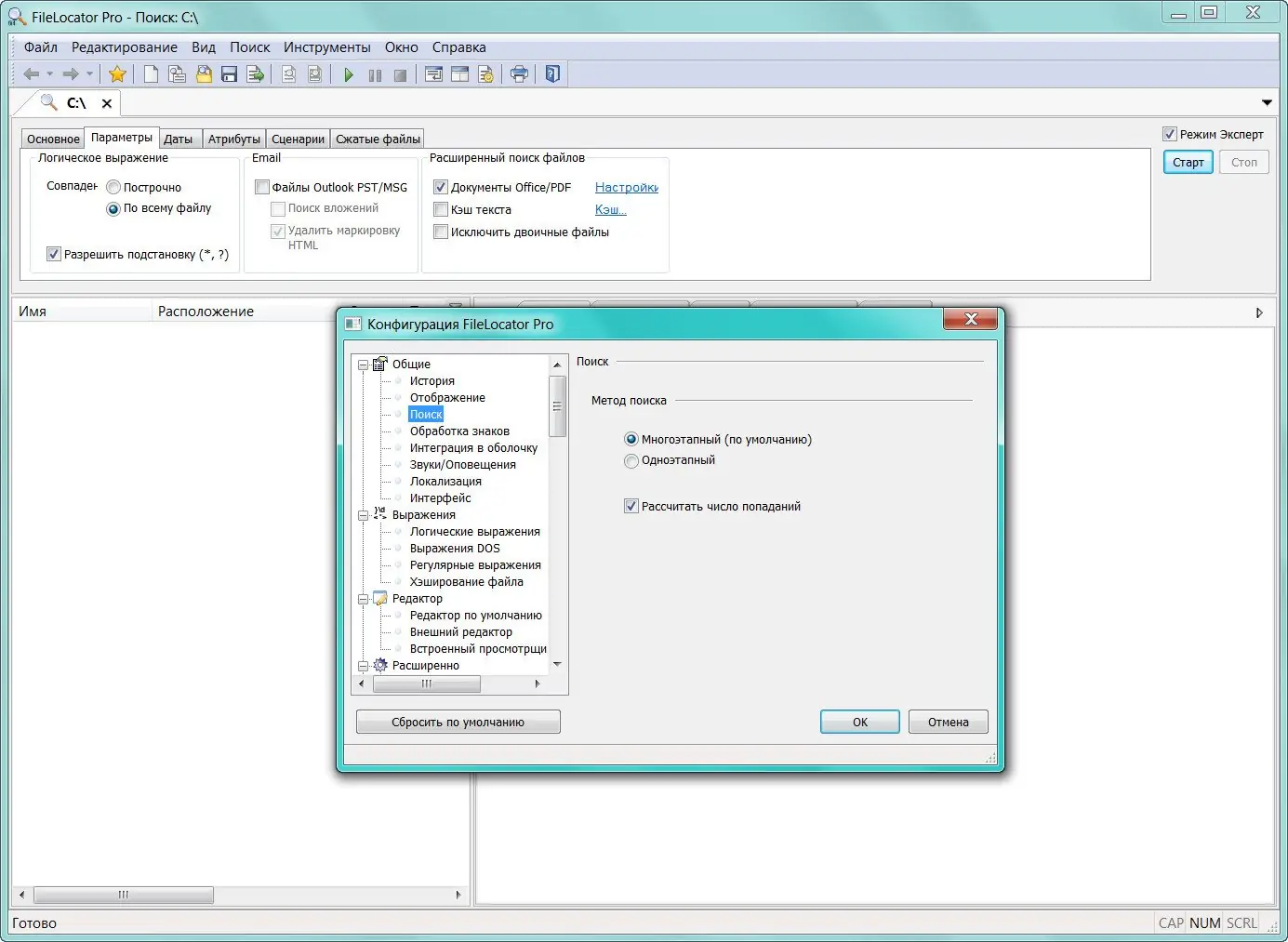Collapse the Выражения tree node
Screen dimensions: 1288x942
pyautogui.click(x=364, y=515)
